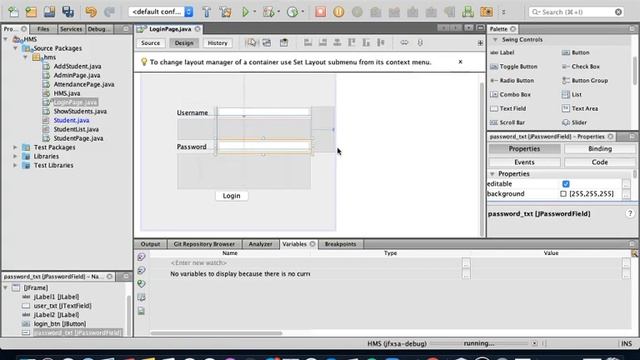Select Student.java in the project tree

click(x=71, y=120)
